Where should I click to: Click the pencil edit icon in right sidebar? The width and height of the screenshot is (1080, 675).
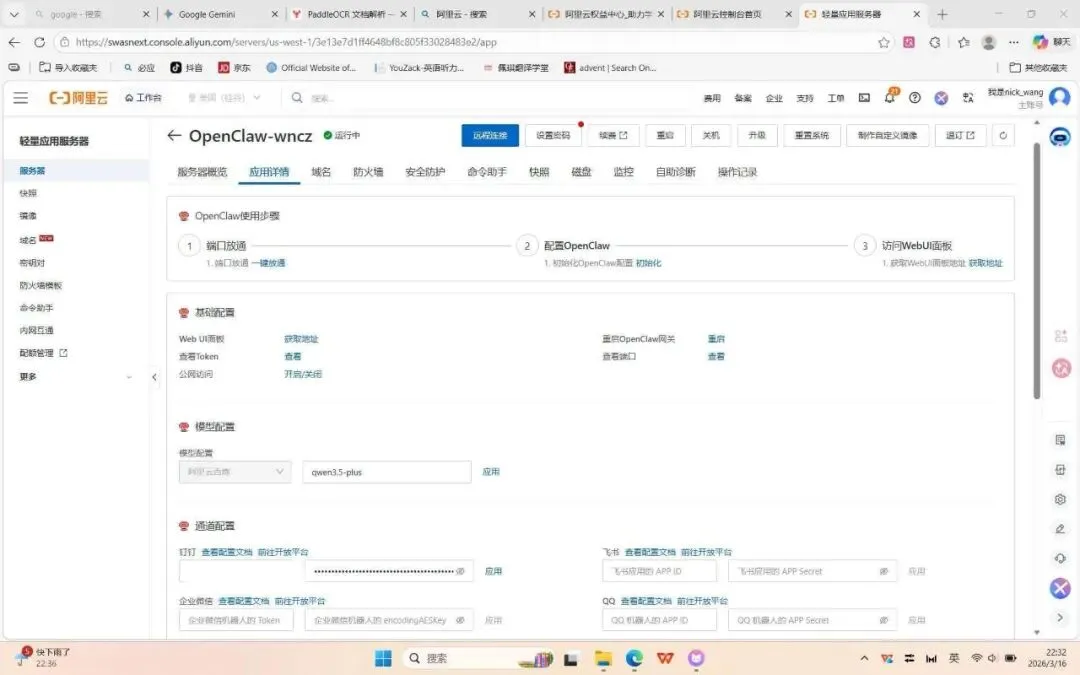point(1060,529)
